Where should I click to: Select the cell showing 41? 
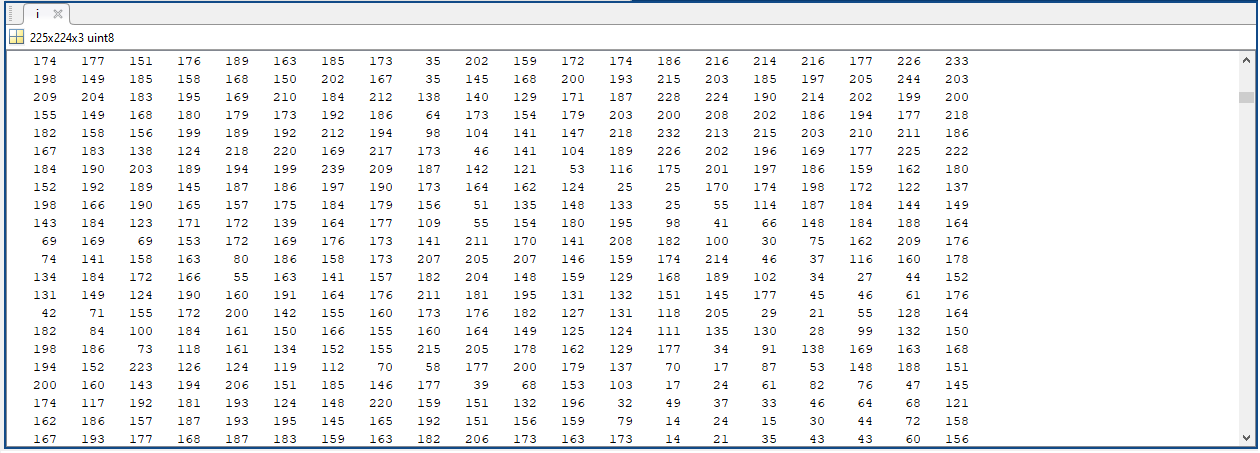click(x=721, y=223)
